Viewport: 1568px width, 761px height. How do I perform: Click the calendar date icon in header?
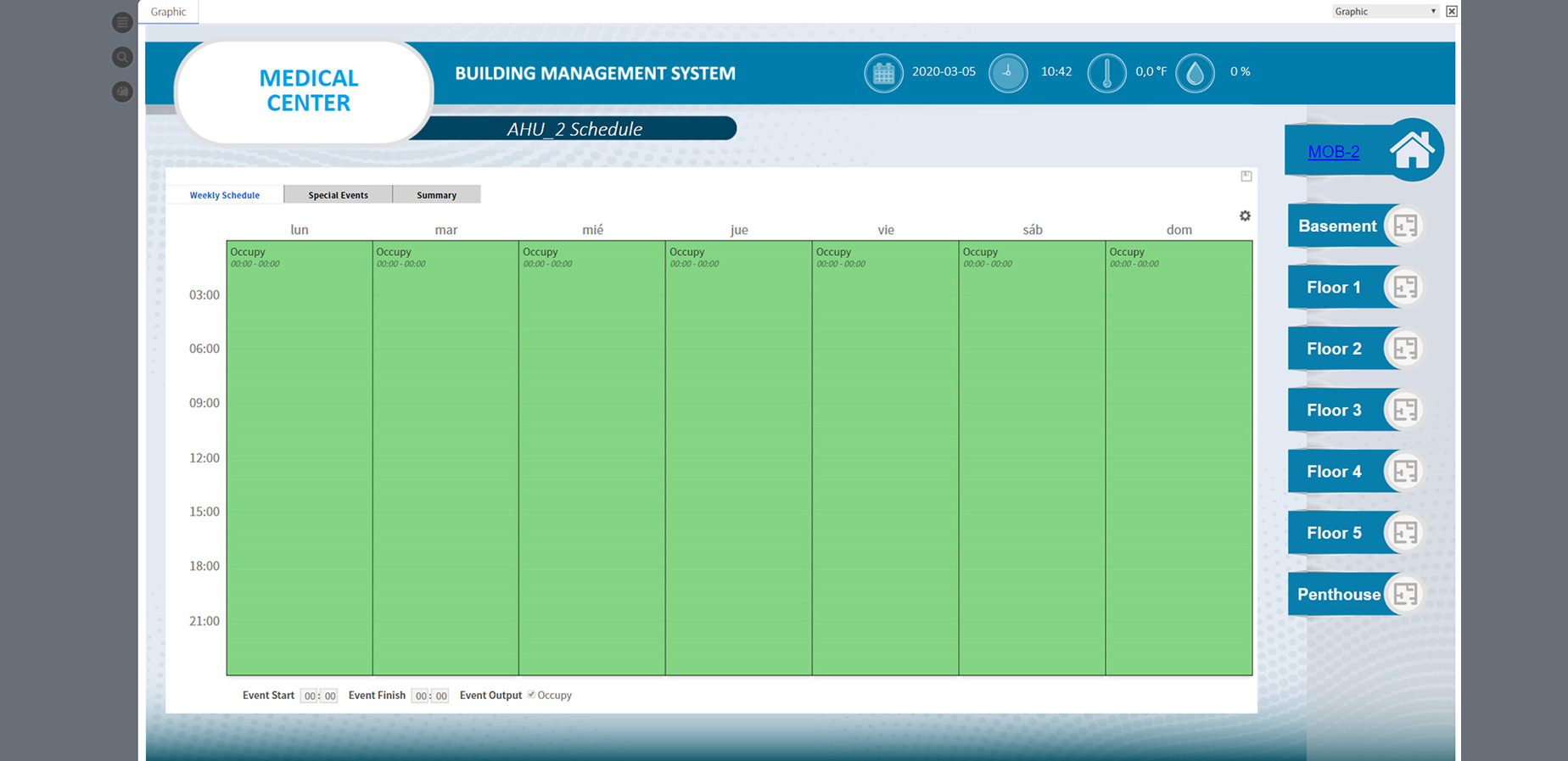(x=883, y=73)
